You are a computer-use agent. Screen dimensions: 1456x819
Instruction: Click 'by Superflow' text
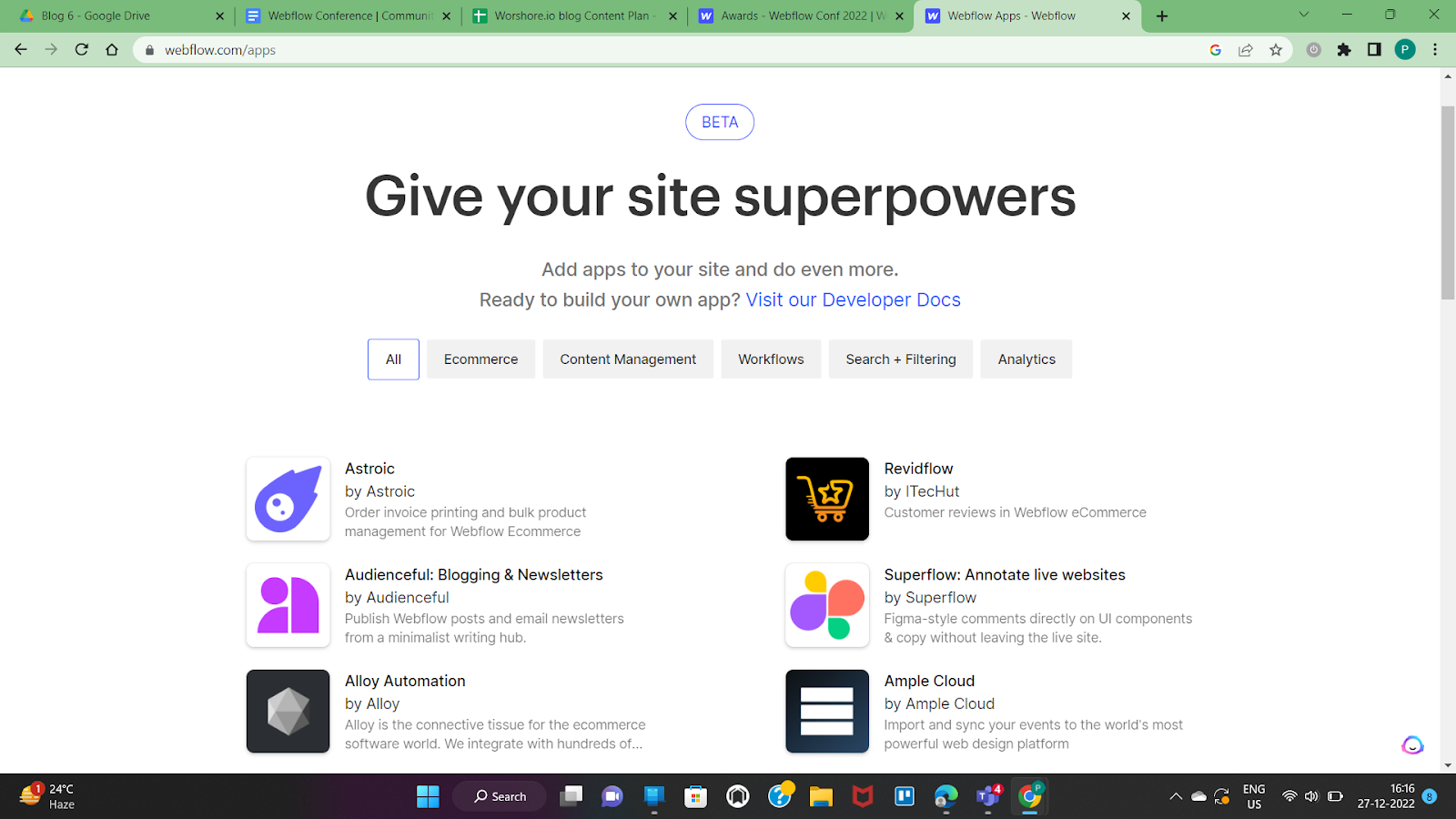[x=930, y=598]
